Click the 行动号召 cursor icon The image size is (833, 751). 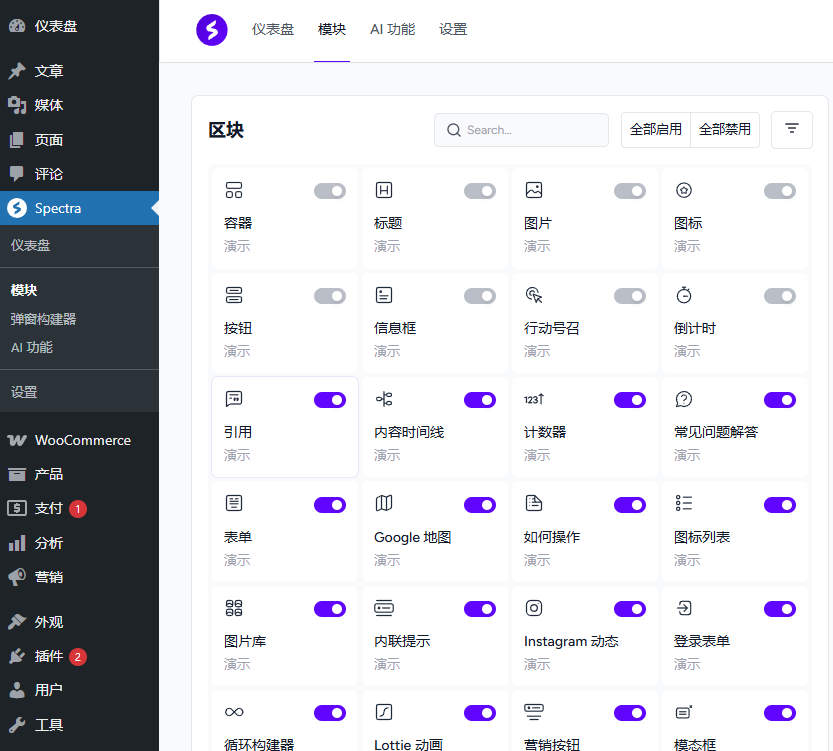(x=534, y=295)
